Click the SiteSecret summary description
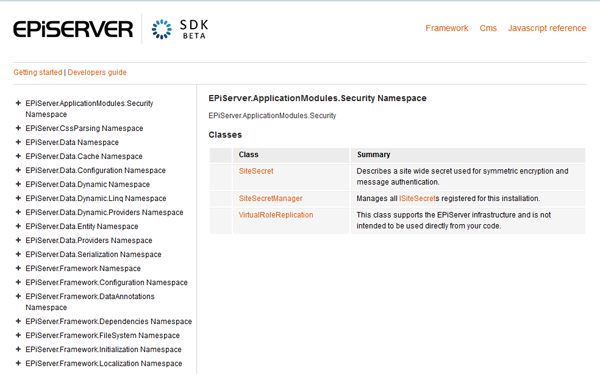Image resolution: width=600 pixels, height=374 pixels. pyautogui.click(x=462, y=176)
